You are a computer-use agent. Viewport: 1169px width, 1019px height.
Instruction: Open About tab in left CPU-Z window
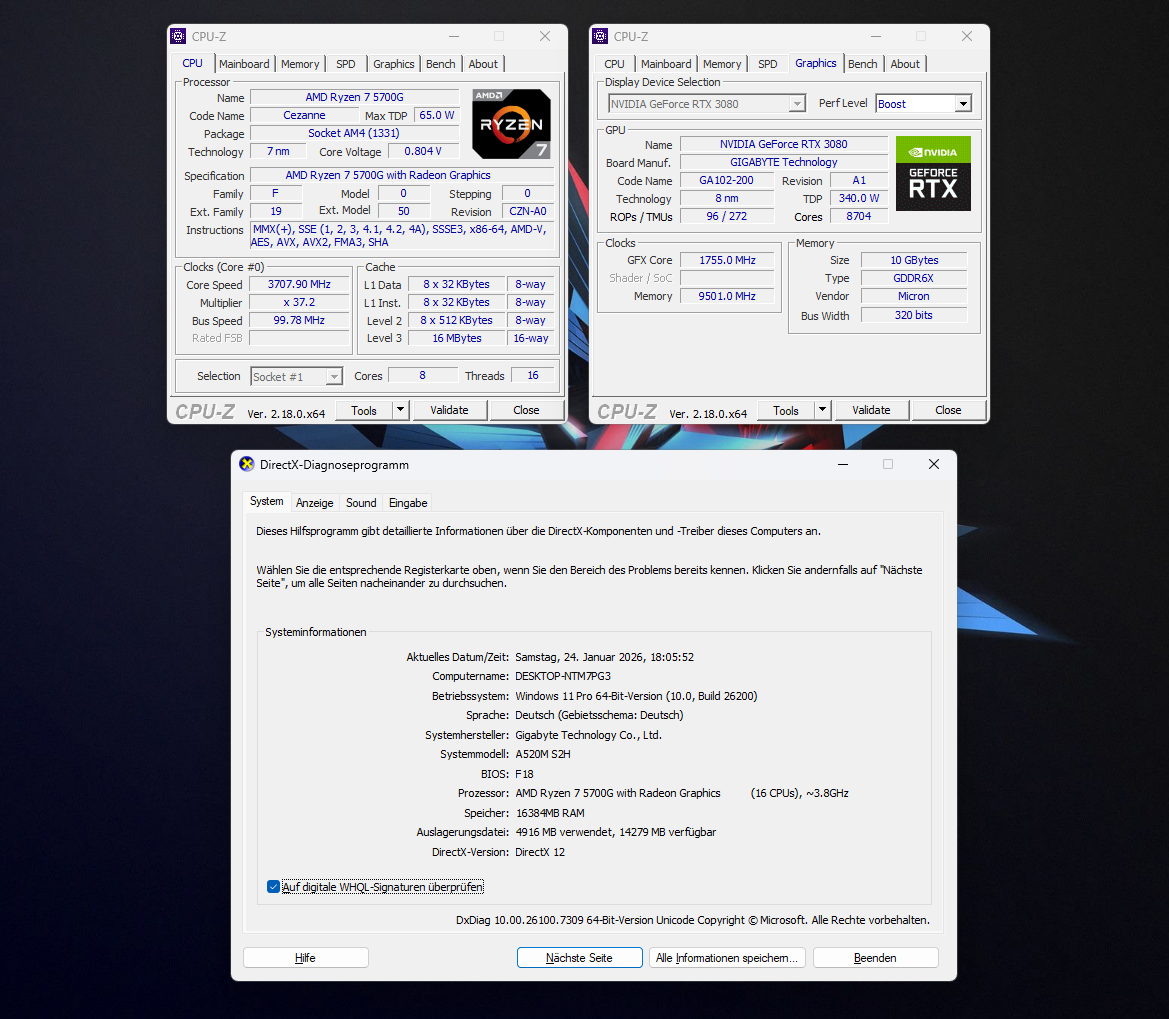[x=483, y=64]
